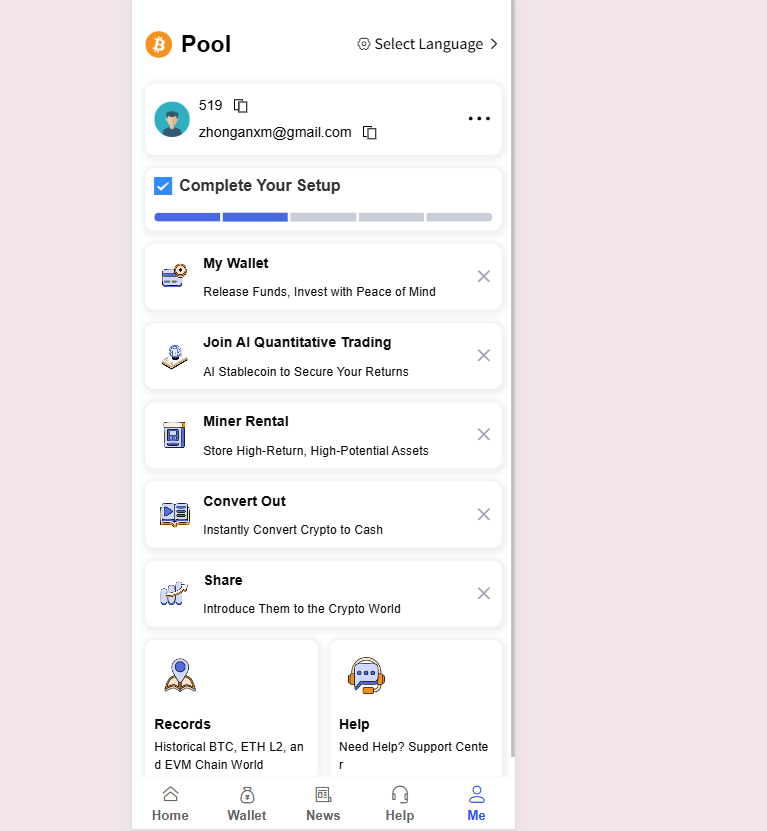Open the Records map pin icon
This screenshot has height=831, width=767.
(x=180, y=675)
